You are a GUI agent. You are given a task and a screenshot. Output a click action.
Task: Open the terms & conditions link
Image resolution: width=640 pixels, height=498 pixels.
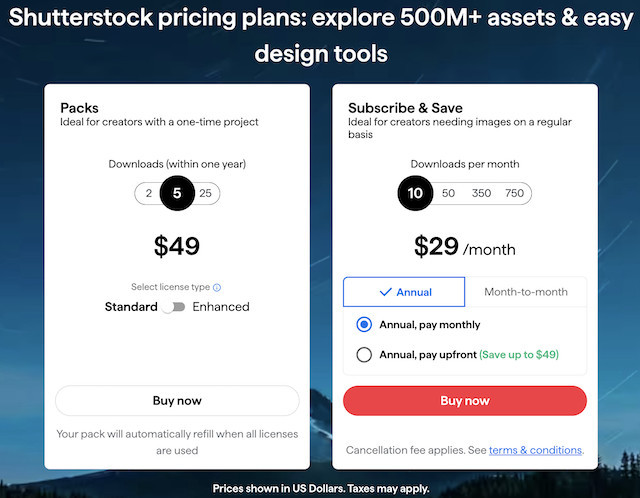(535, 450)
